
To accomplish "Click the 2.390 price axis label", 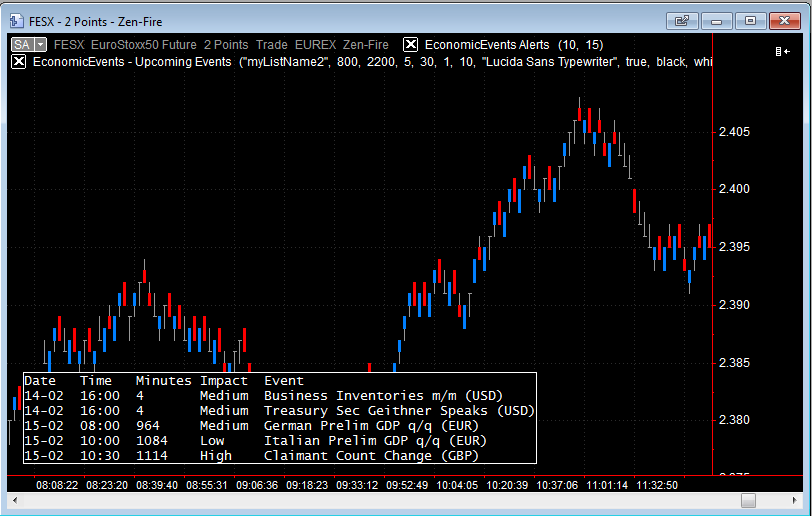I will [734, 305].
